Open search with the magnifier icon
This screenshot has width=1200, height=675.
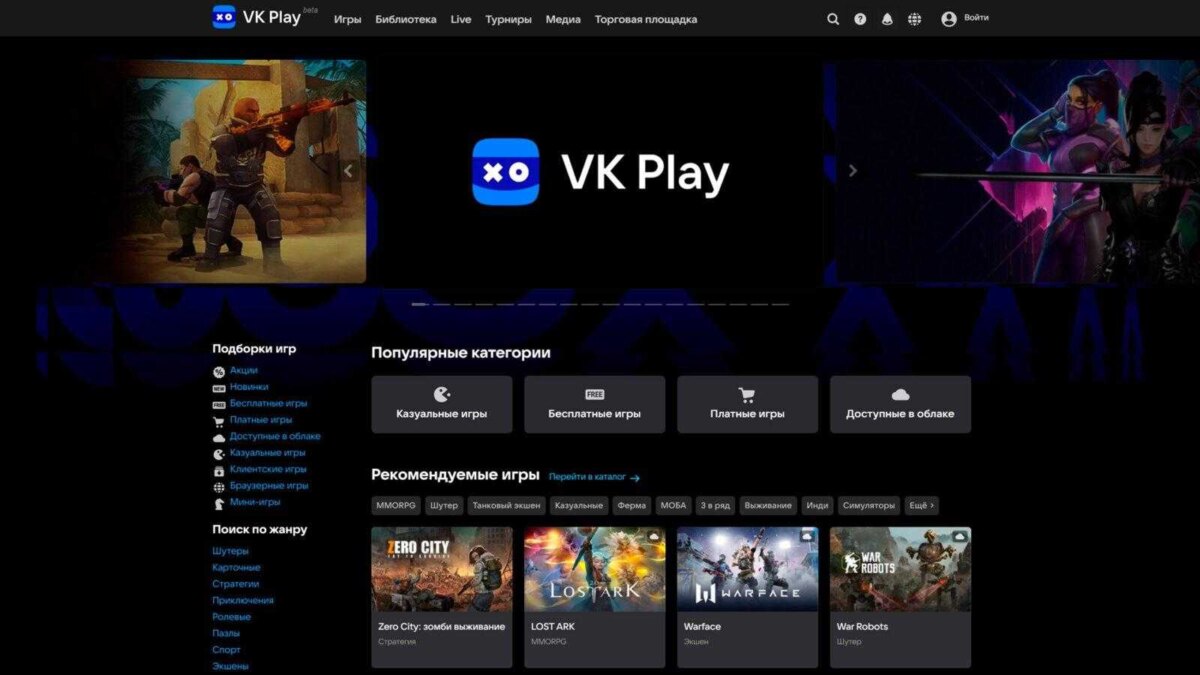[x=833, y=18]
